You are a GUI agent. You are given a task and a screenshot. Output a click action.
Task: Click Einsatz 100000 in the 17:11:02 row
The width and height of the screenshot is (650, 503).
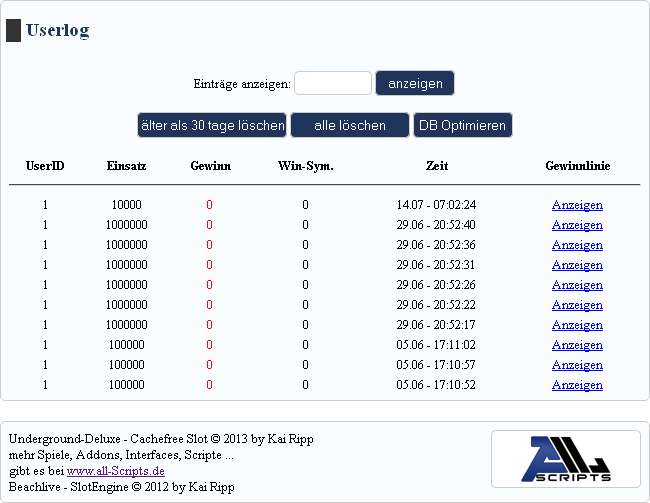tap(126, 345)
